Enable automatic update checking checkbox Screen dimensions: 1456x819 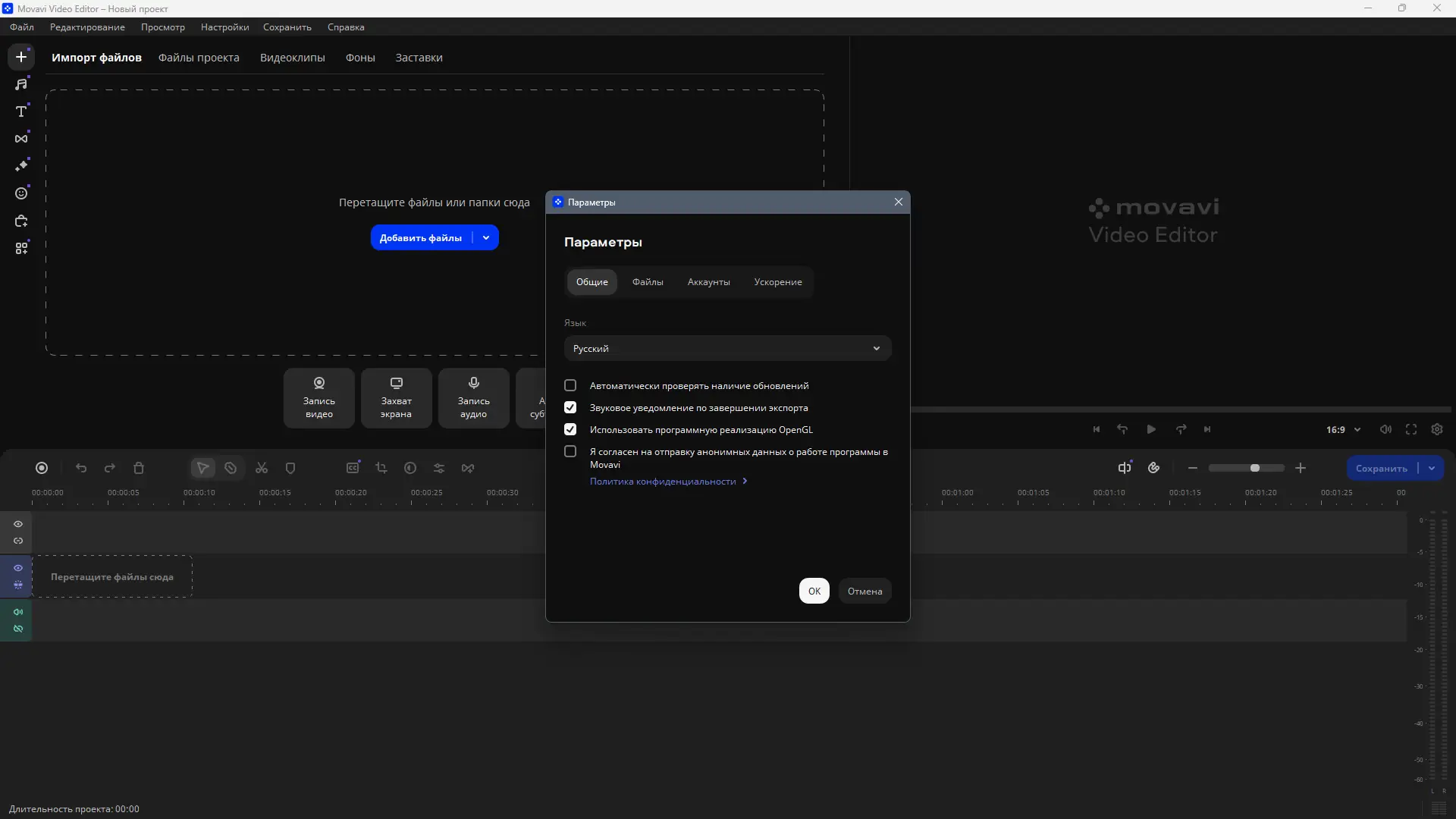tap(570, 385)
